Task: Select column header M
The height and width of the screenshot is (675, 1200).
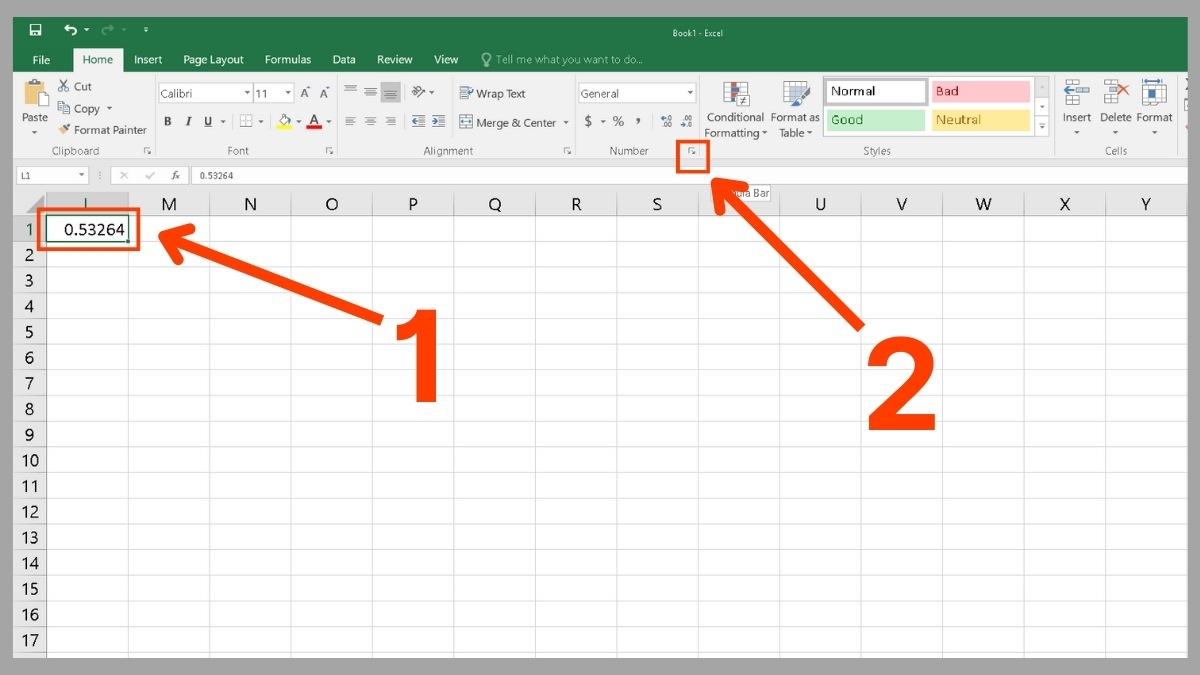Action: [169, 204]
